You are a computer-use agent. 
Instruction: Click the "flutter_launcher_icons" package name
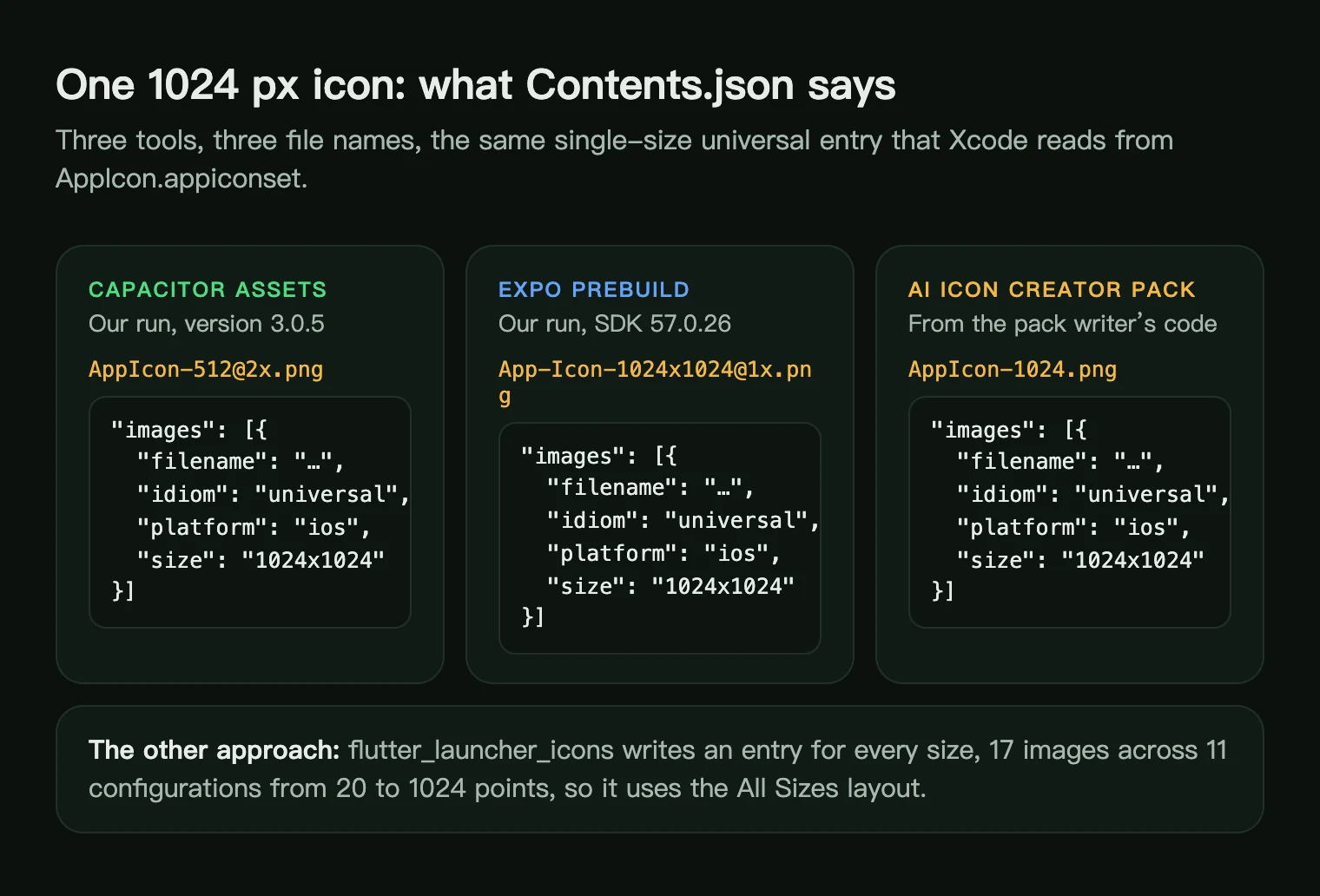(481, 750)
